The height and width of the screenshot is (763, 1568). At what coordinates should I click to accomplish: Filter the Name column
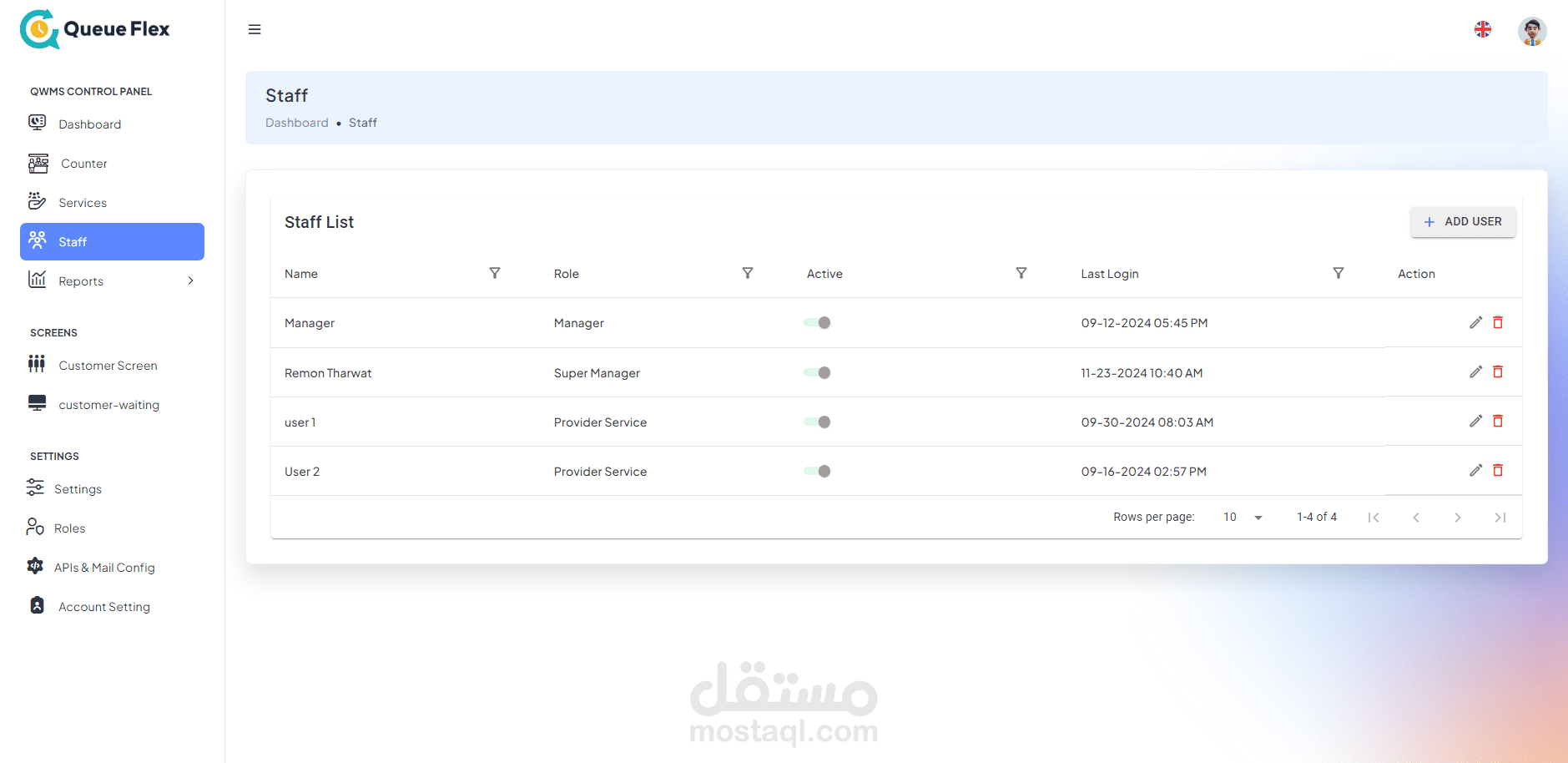point(495,273)
